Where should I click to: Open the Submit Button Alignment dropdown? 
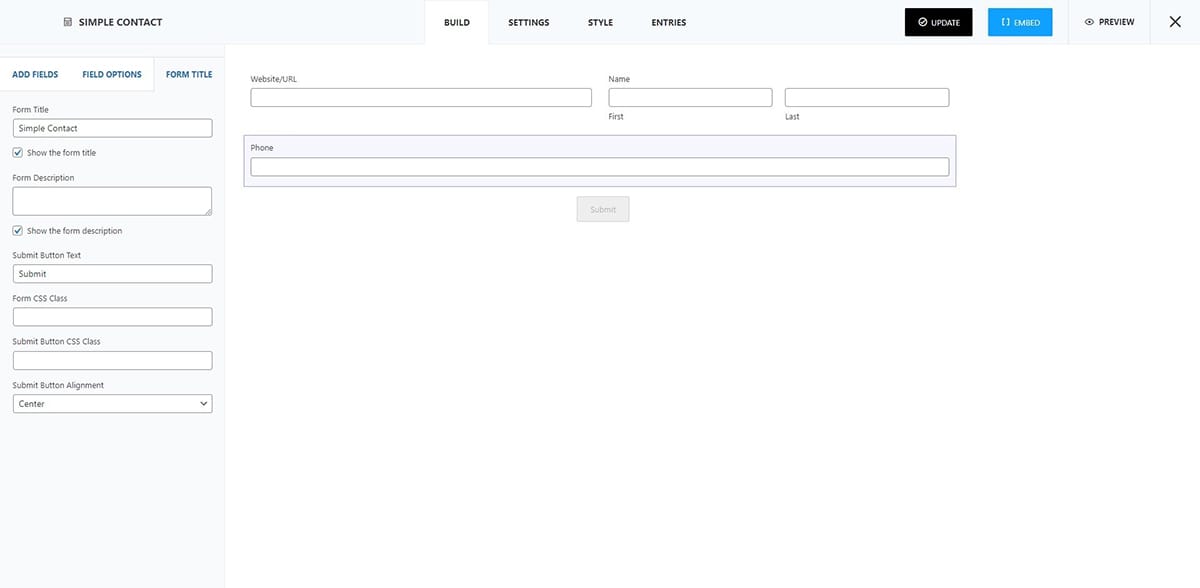[x=112, y=404]
